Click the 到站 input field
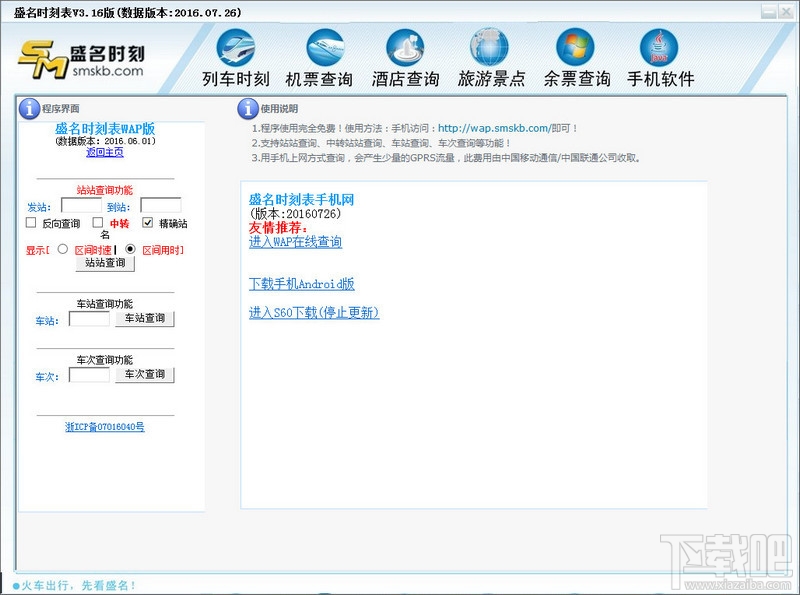The image size is (800, 595). [161, 205]
